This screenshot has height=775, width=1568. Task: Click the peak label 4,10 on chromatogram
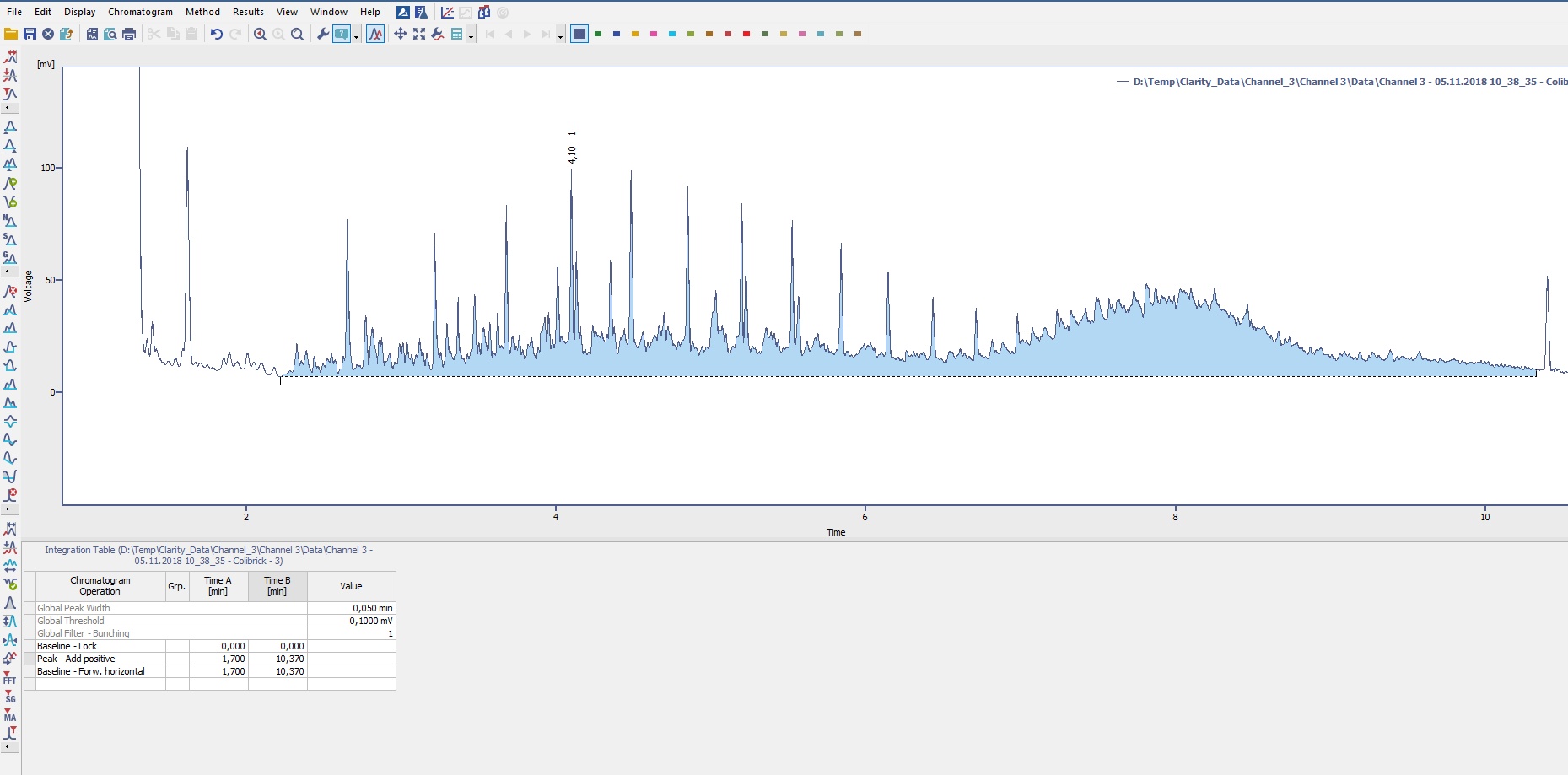coord(572,154)
